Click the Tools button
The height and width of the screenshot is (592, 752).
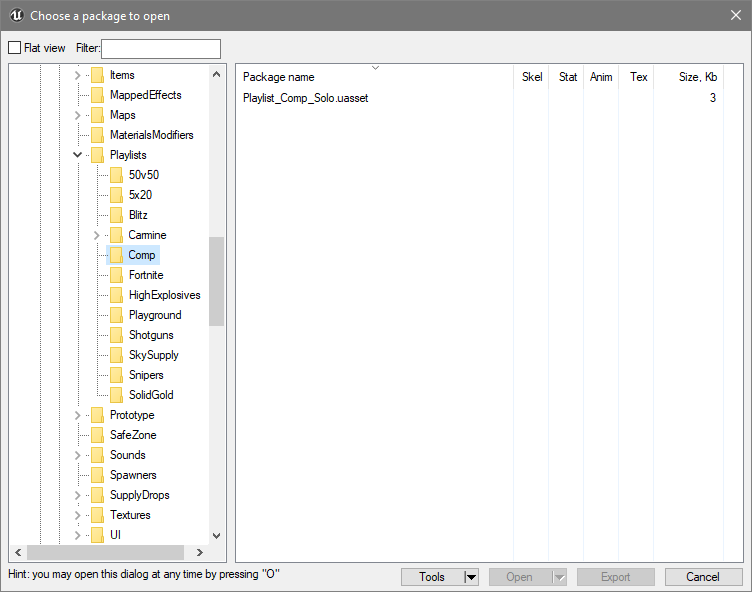[432, 577]
